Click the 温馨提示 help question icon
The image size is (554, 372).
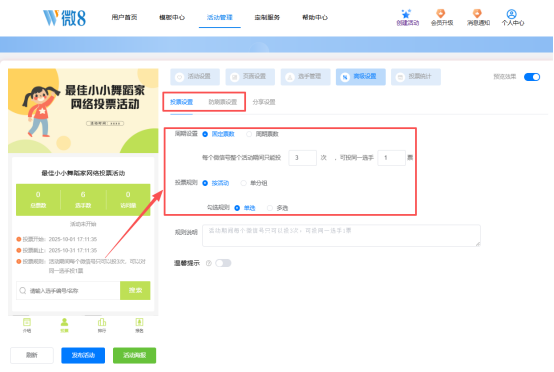click(x=208, y=263)
